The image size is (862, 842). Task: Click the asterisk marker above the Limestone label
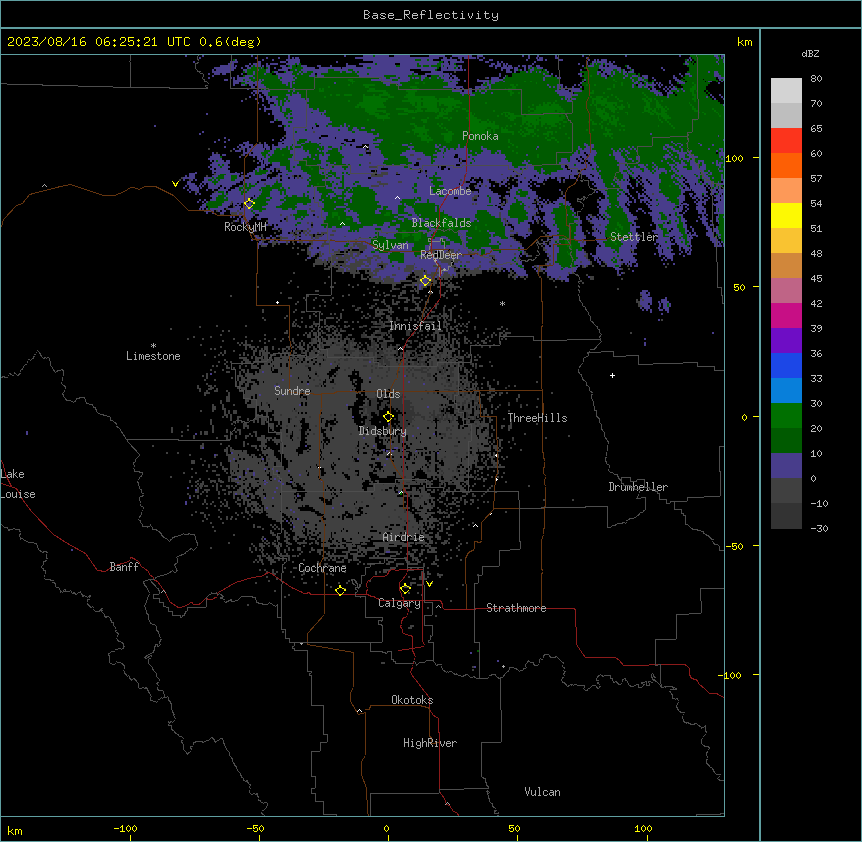pos(153,346)
